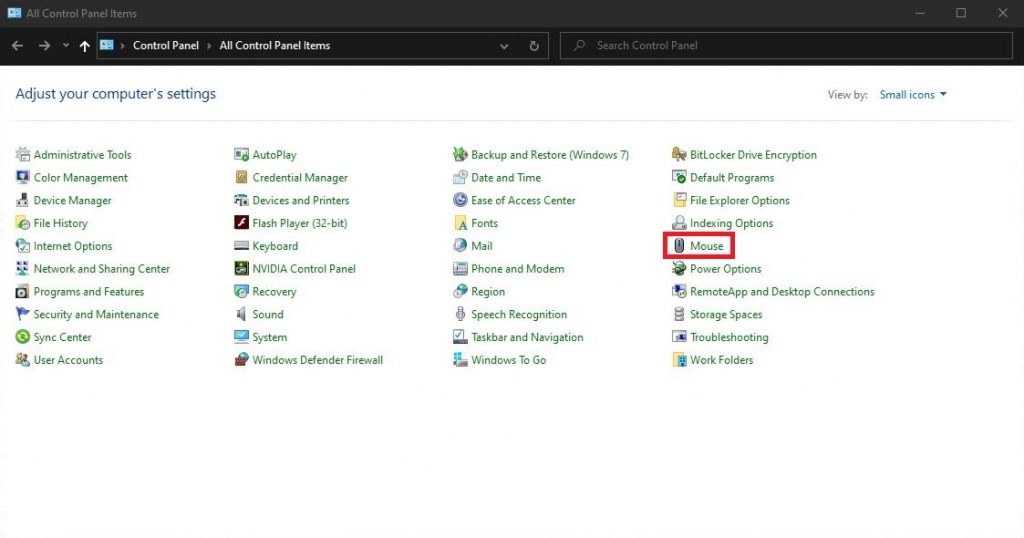The image size is (1024, 538).
Task: Click the Device Manager icon
Action: [23, 200]
